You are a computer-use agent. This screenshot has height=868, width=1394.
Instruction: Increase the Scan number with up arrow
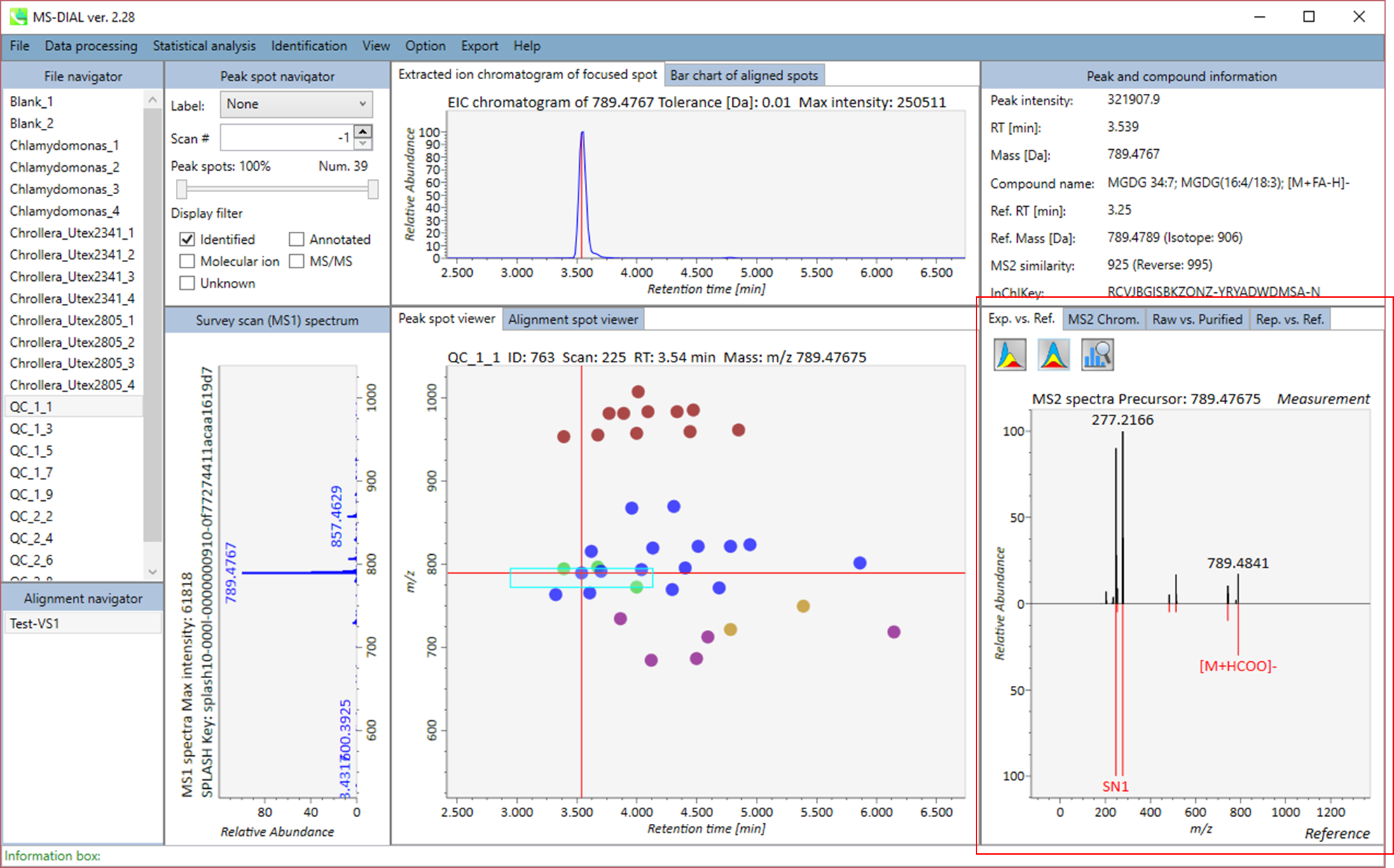coord(363,131)
